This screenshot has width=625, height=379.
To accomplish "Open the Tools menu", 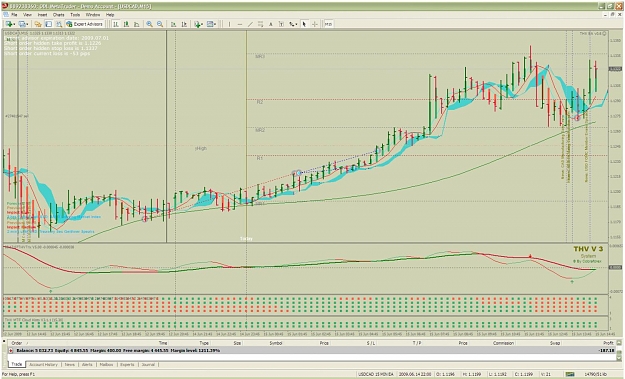I will pos(75,15).
